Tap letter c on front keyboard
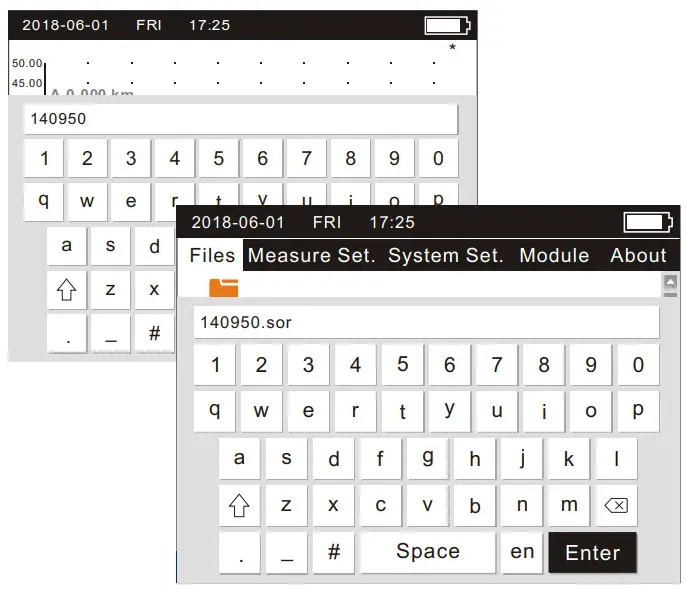 [380, 505]
